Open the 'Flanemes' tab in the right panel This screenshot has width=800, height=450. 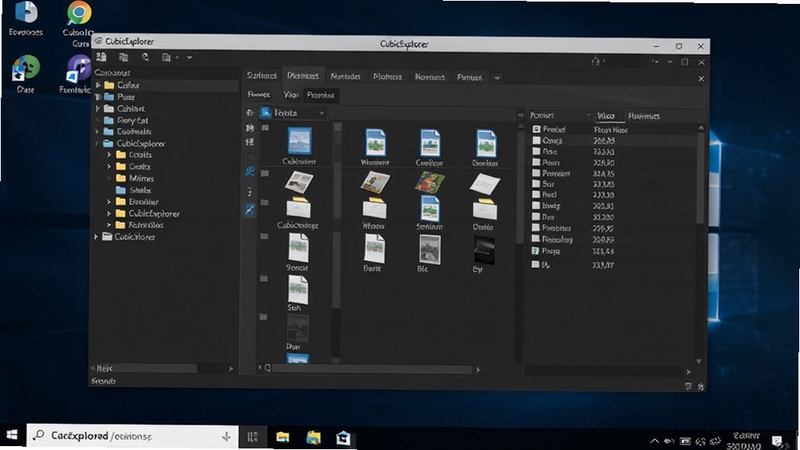pyautogui.click(x=644, y=116)
